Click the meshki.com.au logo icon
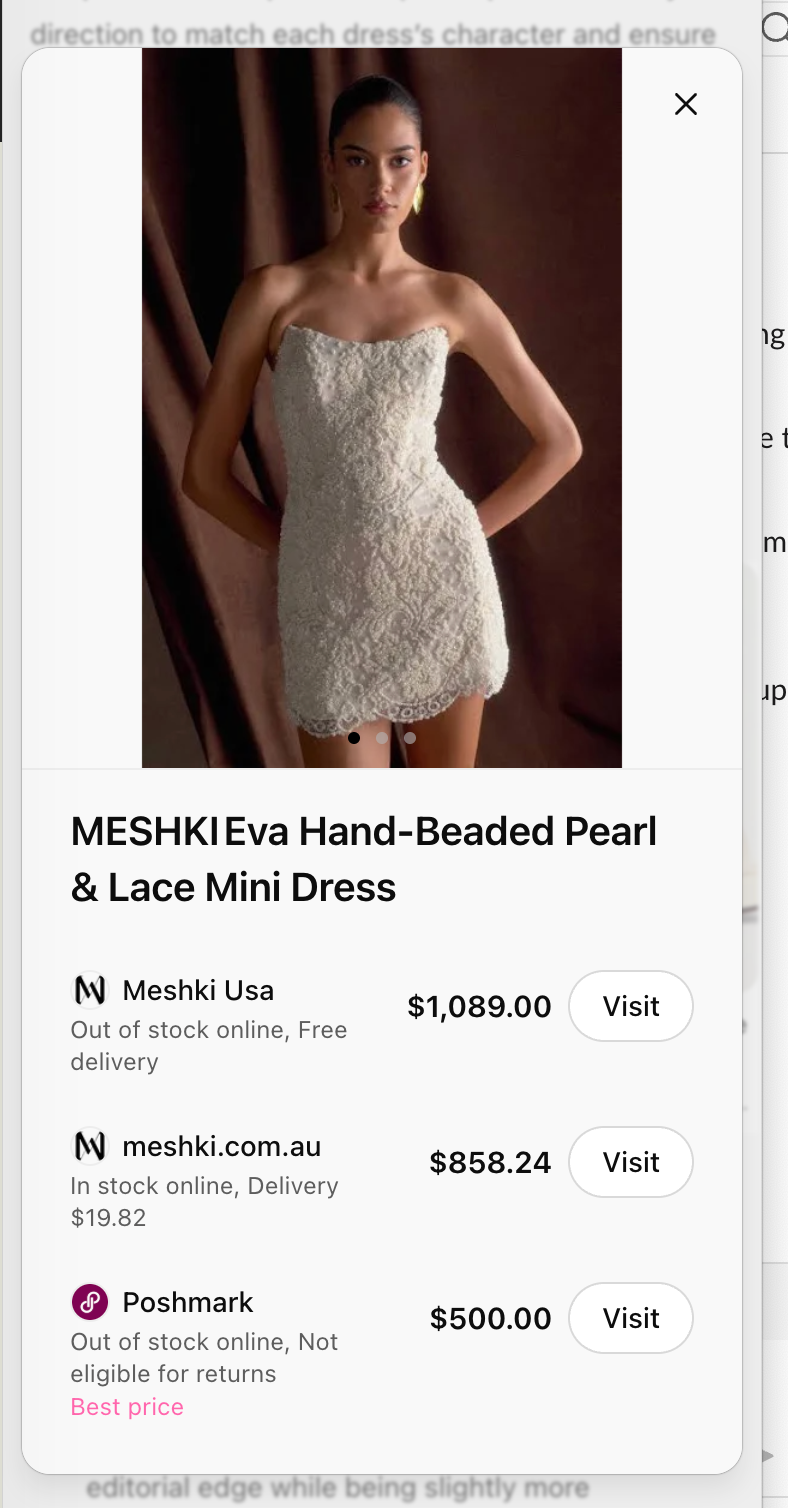788x1508 pixels. [x=90, y=1146]
